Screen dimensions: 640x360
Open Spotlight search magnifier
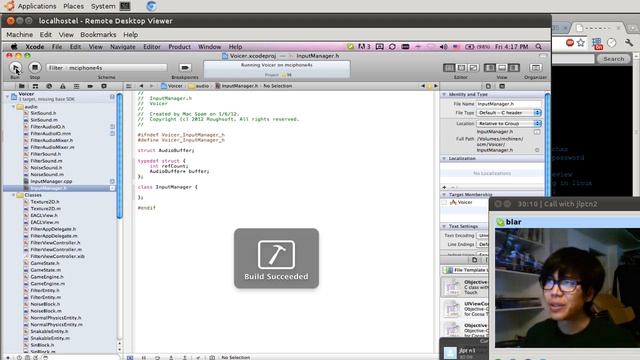[x=539, y=47]
